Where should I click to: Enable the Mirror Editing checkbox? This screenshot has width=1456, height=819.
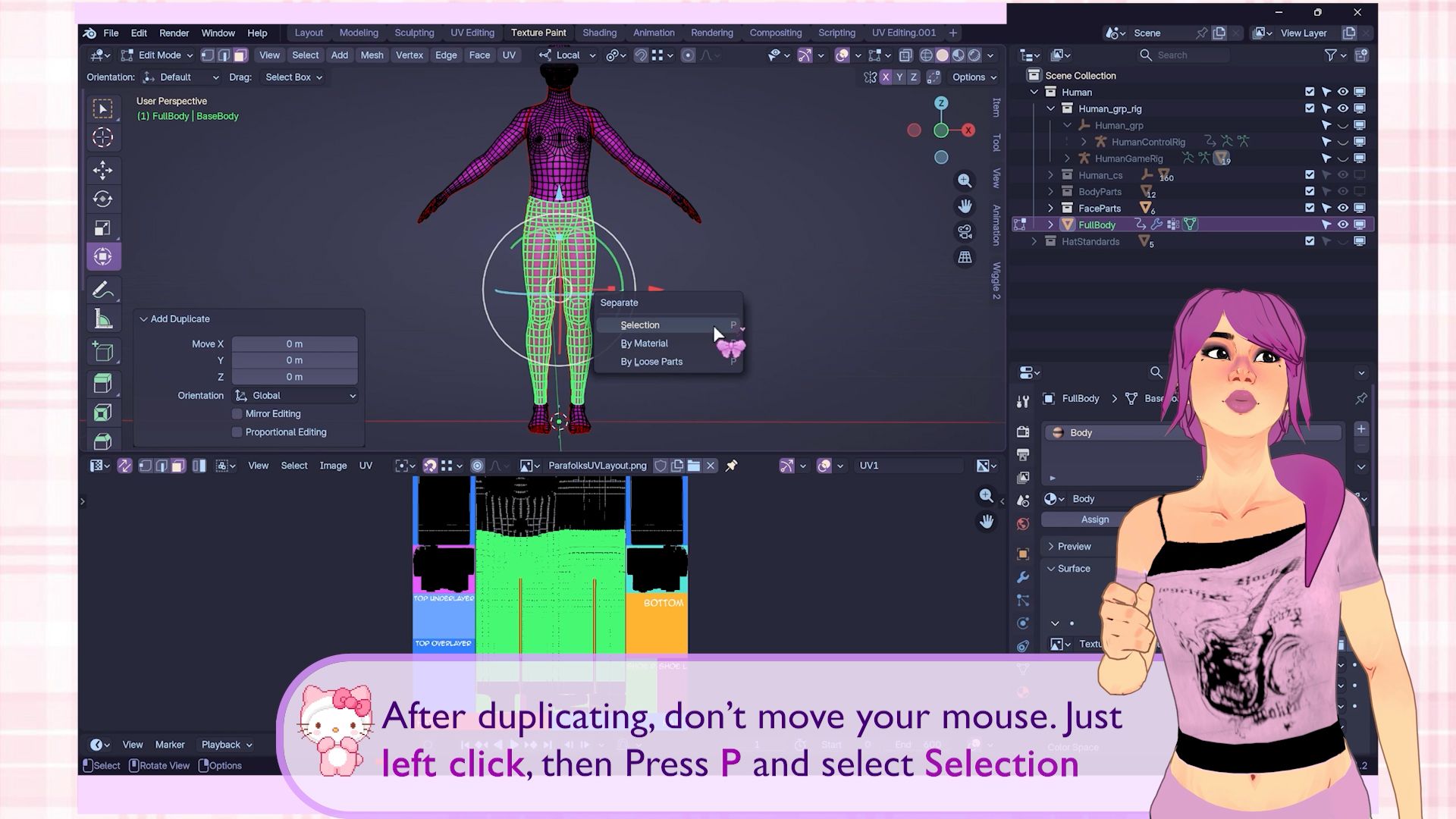click(x=237, y=414)
